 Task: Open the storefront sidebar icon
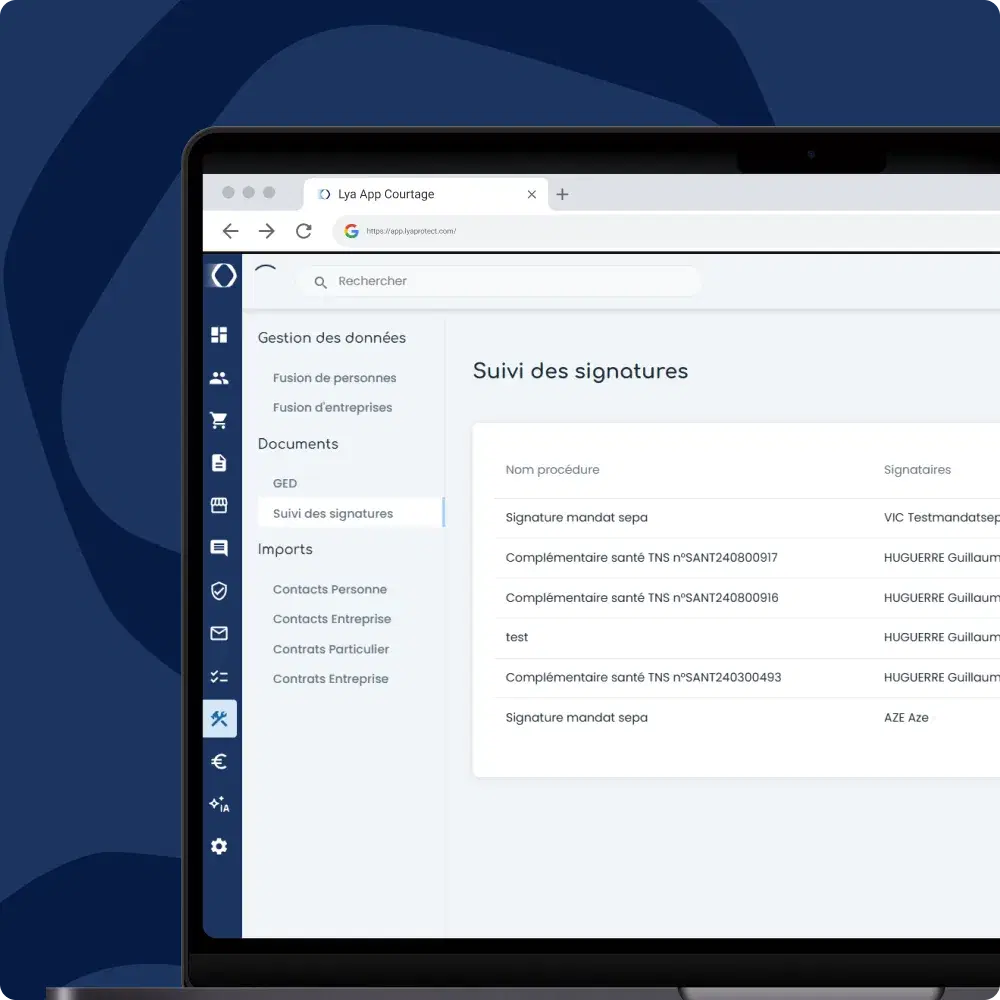click(x=219, y=506)
